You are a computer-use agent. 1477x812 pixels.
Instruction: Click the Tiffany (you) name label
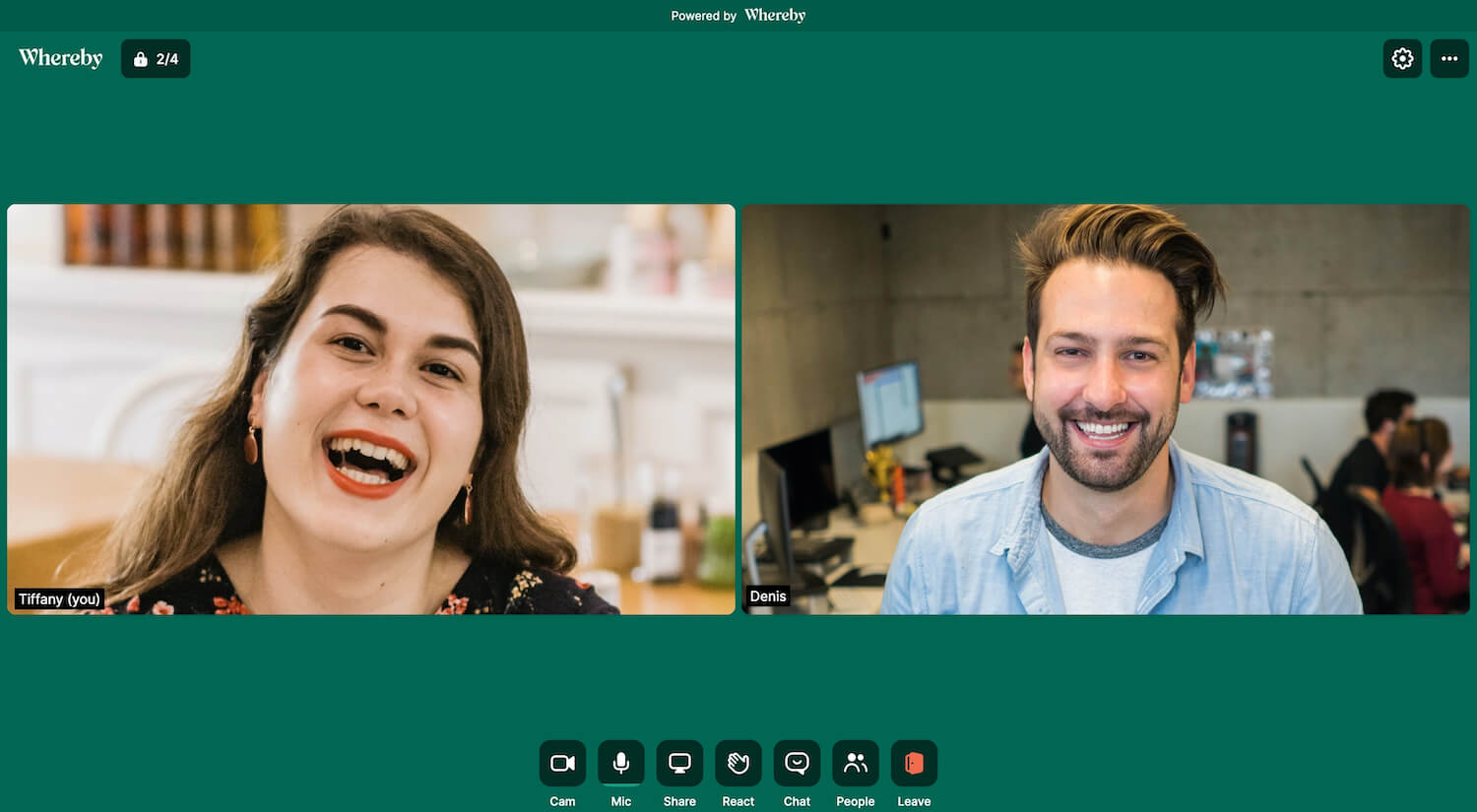point(59,598)
